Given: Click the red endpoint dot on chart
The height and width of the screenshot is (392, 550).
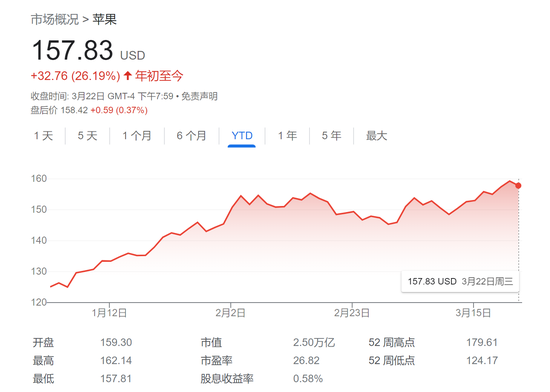Looking at the screenshot, I should click(518, 185).
